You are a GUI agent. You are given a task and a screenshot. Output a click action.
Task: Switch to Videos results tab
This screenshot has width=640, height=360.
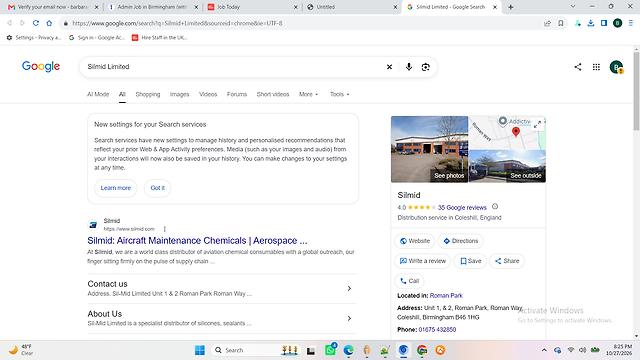coord(208,94)
